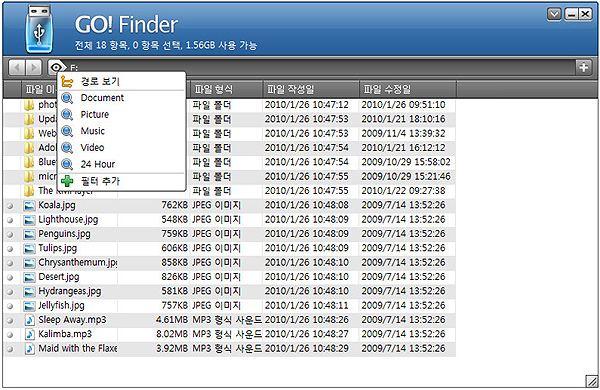This screenshot has height=390, width=600.
Task: Toggle the selection dot for Penguins.jpg
Action: 10,235
